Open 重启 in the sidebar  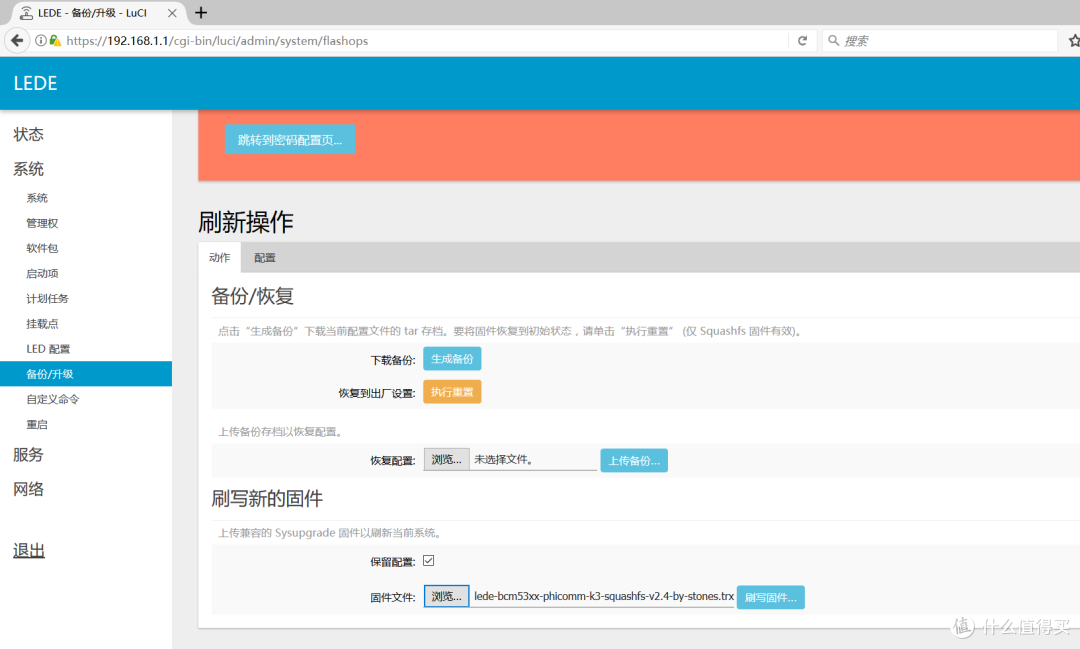point(37,424)
